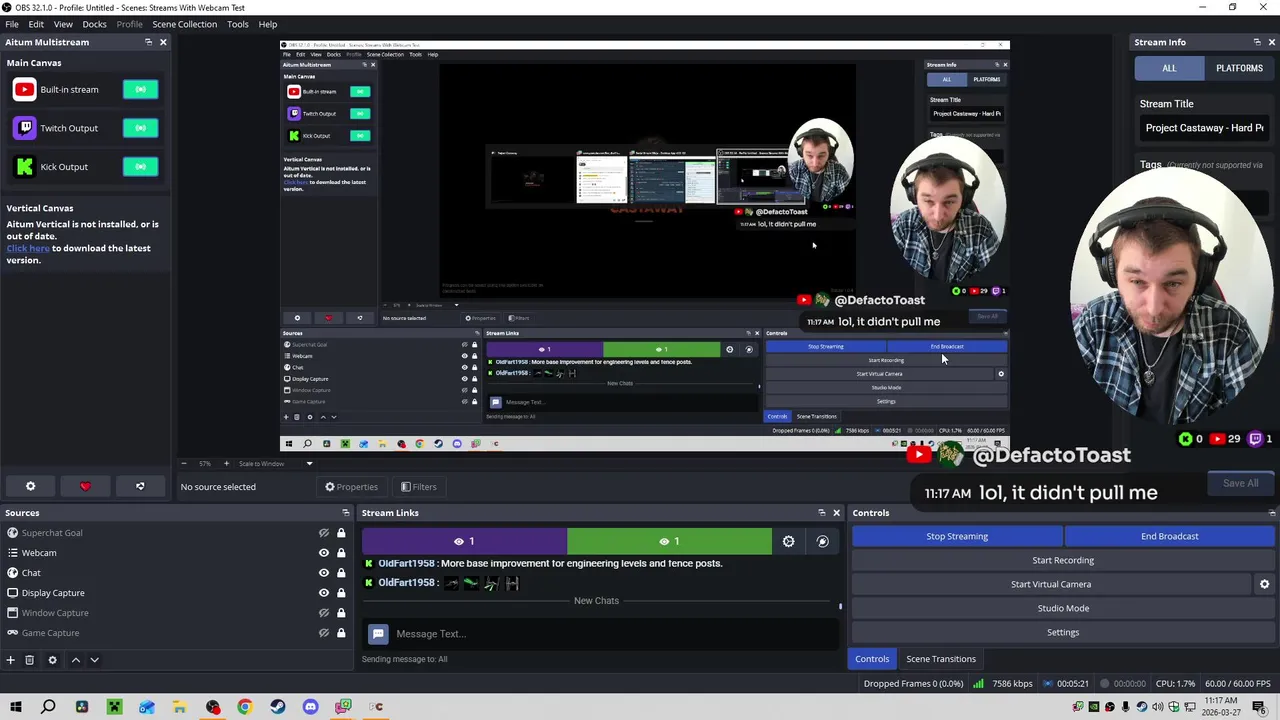Viewport: 1280px width, 720px height.
Task: Click the red heart donate icon
Action: click(85, 486)
